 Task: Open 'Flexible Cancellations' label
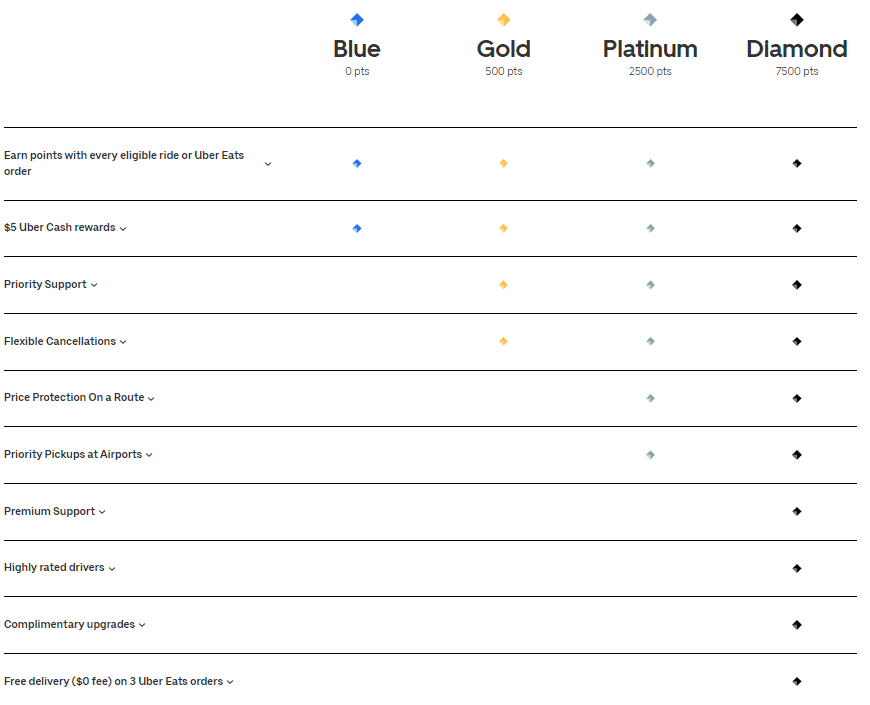coord(60,341)
